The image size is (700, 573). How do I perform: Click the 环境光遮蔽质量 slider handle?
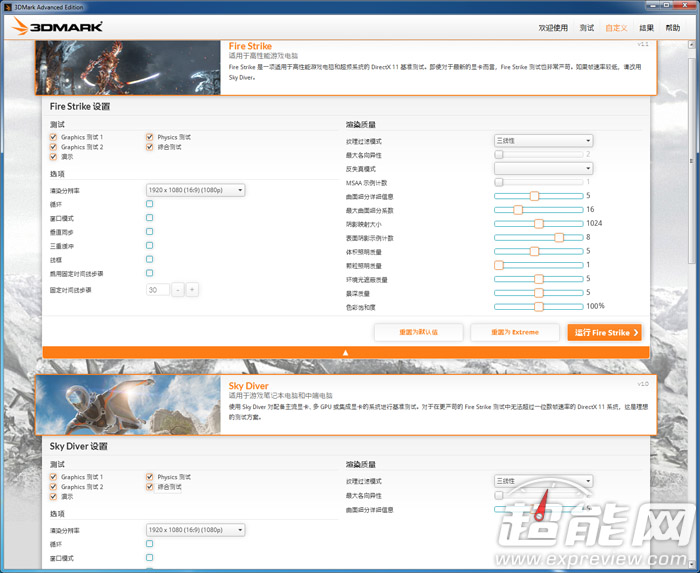pyautogui.click(x=539, y=279)
